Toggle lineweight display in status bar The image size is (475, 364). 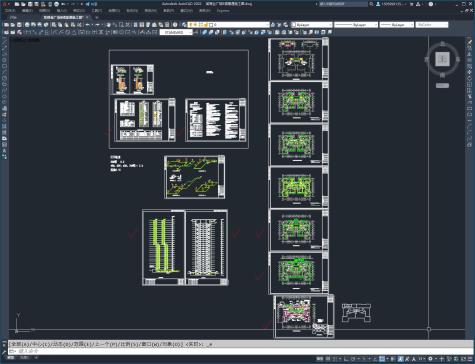tap(392, 359)
